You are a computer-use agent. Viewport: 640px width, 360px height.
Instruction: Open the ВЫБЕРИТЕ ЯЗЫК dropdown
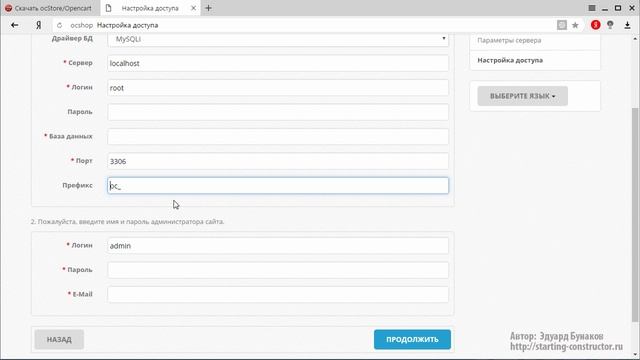click(x=522, y=96)
